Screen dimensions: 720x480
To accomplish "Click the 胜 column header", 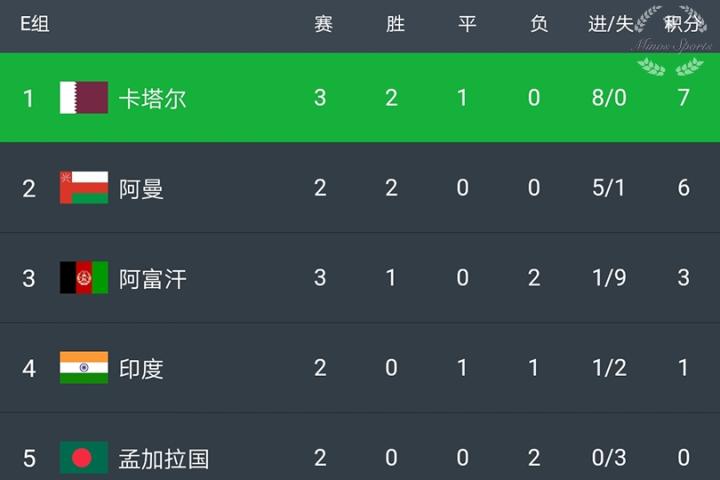I will point(395,24).
